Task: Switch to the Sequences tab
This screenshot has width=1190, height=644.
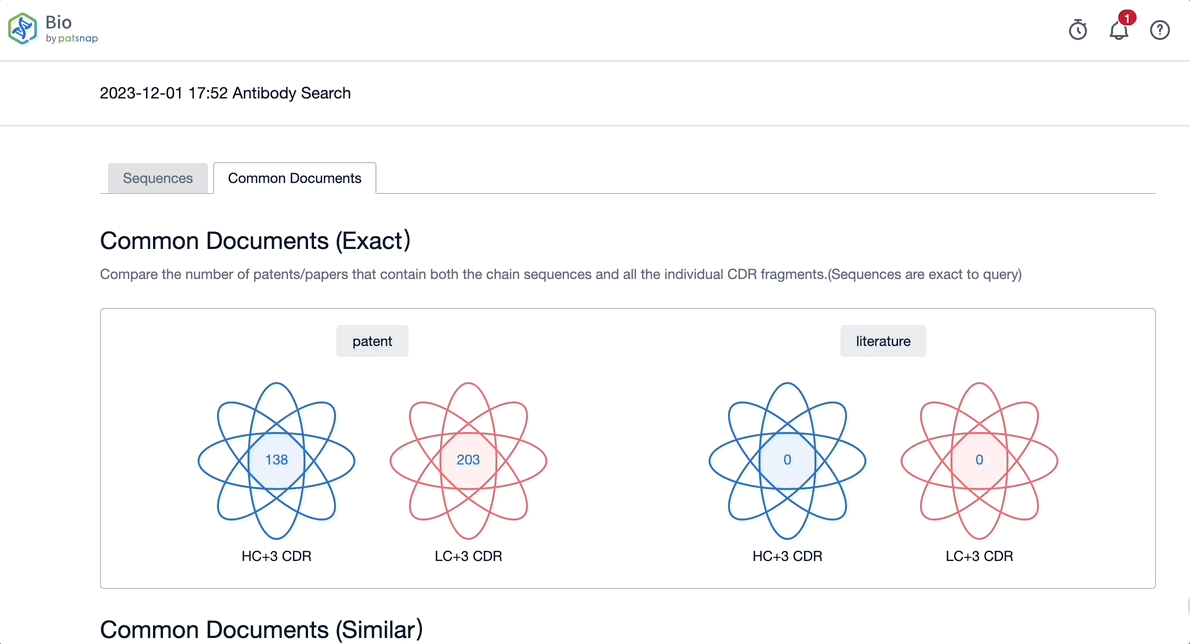Action: [158, 178]
